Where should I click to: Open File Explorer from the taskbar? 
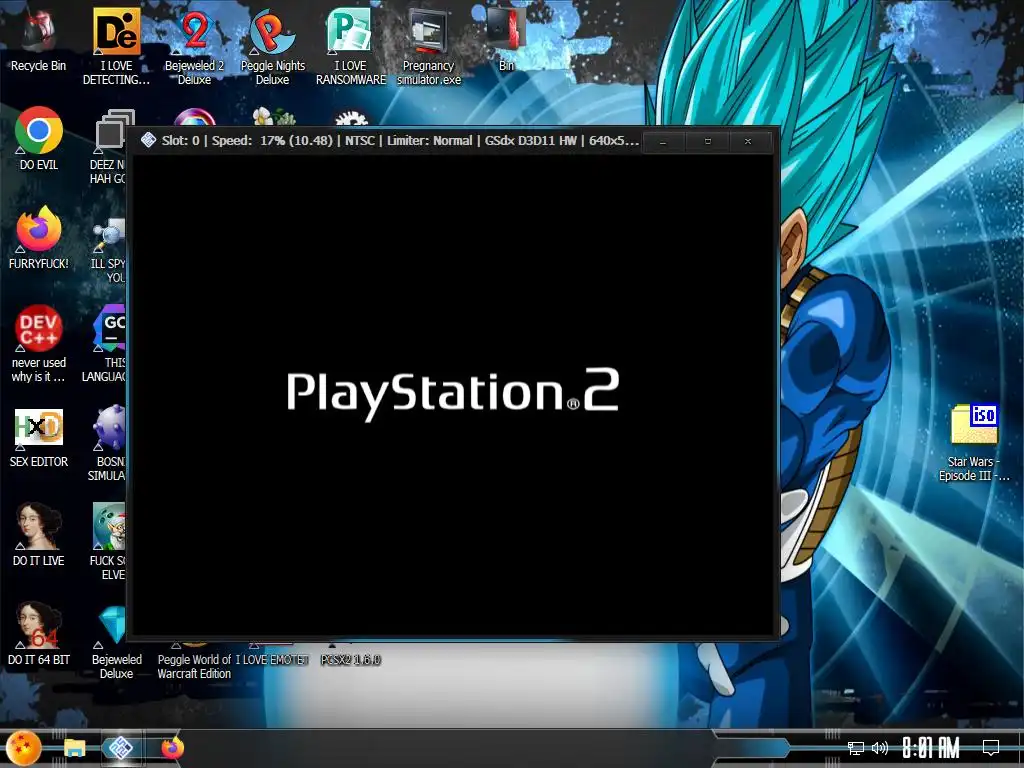pyautogui.click(x=74, y=748)
